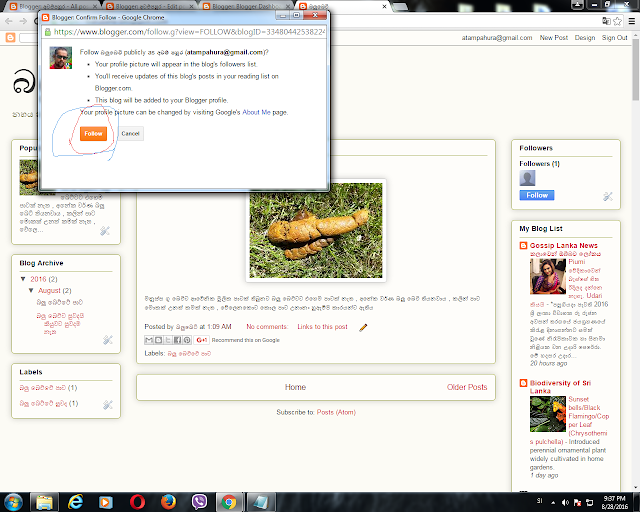Click the Chrome user profile button in title bar

pyautogui.click(x=577, y=4)
